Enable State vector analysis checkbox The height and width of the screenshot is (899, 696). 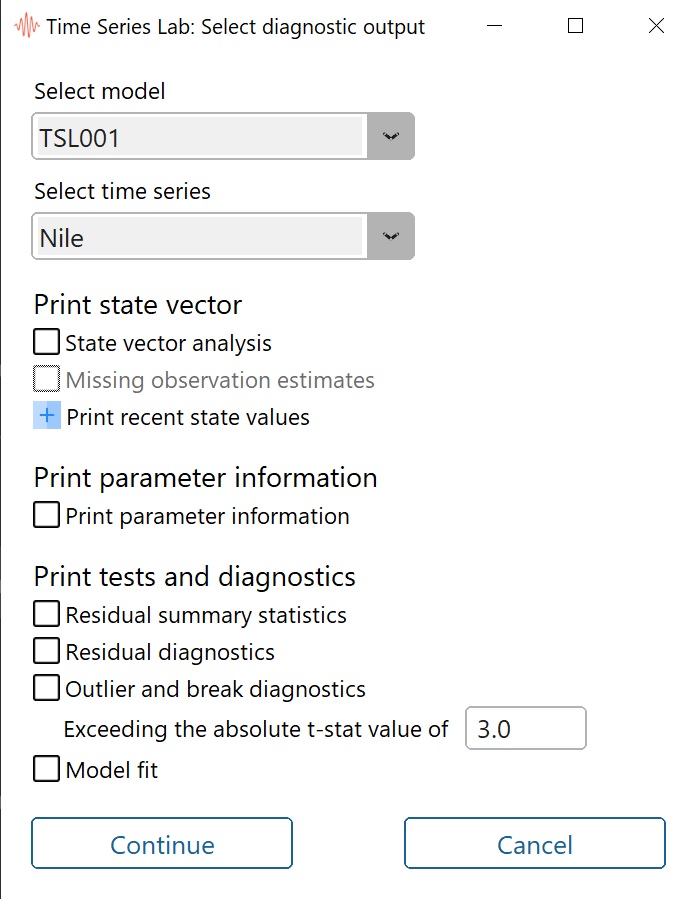tap(47, 343)
